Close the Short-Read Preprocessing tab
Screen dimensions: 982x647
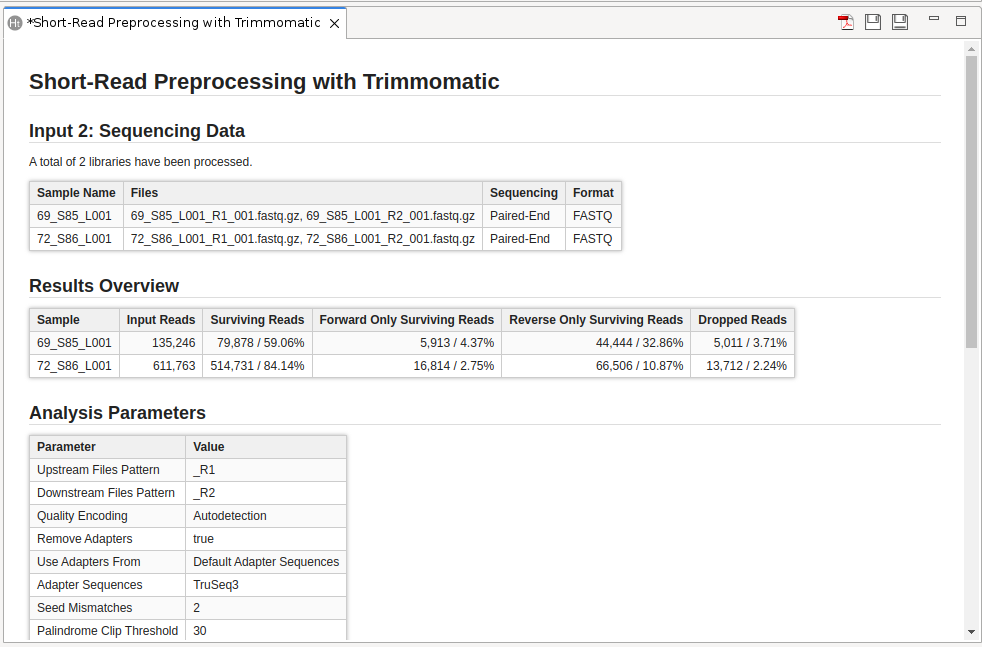(x=335, y=23)
